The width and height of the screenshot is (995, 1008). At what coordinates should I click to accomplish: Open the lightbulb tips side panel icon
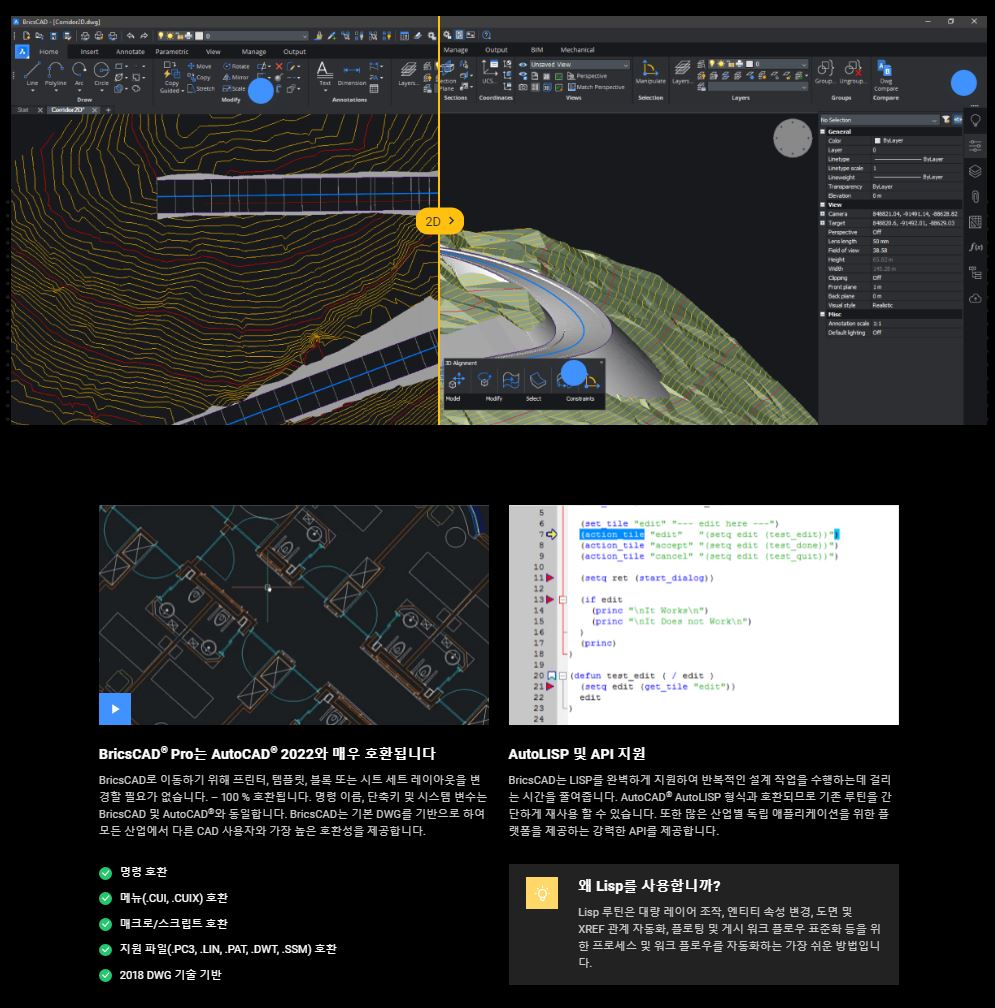point(975,120)
